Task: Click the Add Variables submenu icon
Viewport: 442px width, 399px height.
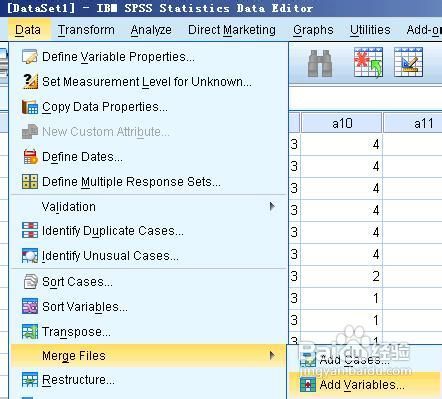Action: tap(308, 385)
